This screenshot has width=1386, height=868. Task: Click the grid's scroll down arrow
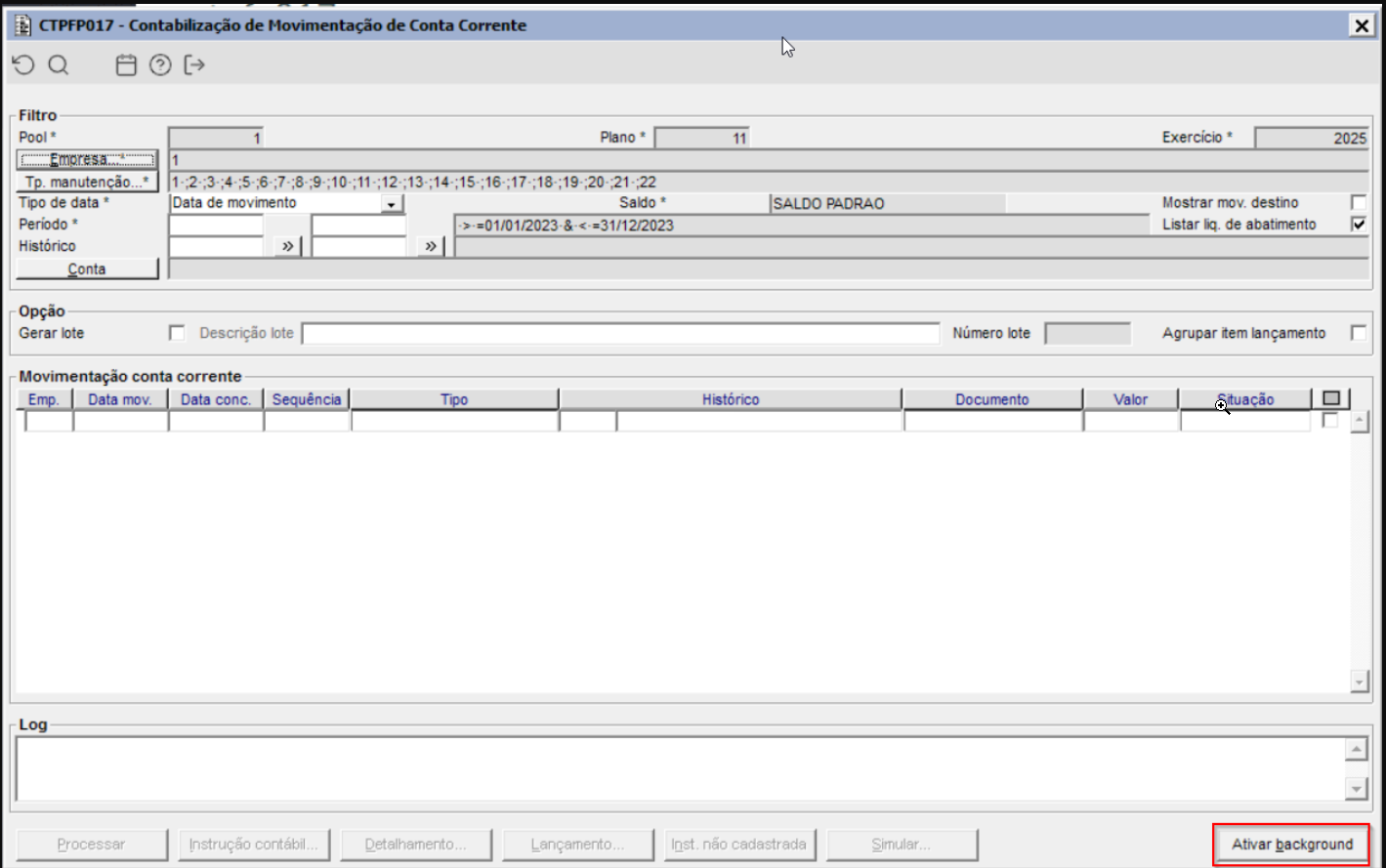pyautogui.click(x=1360, y=681)
